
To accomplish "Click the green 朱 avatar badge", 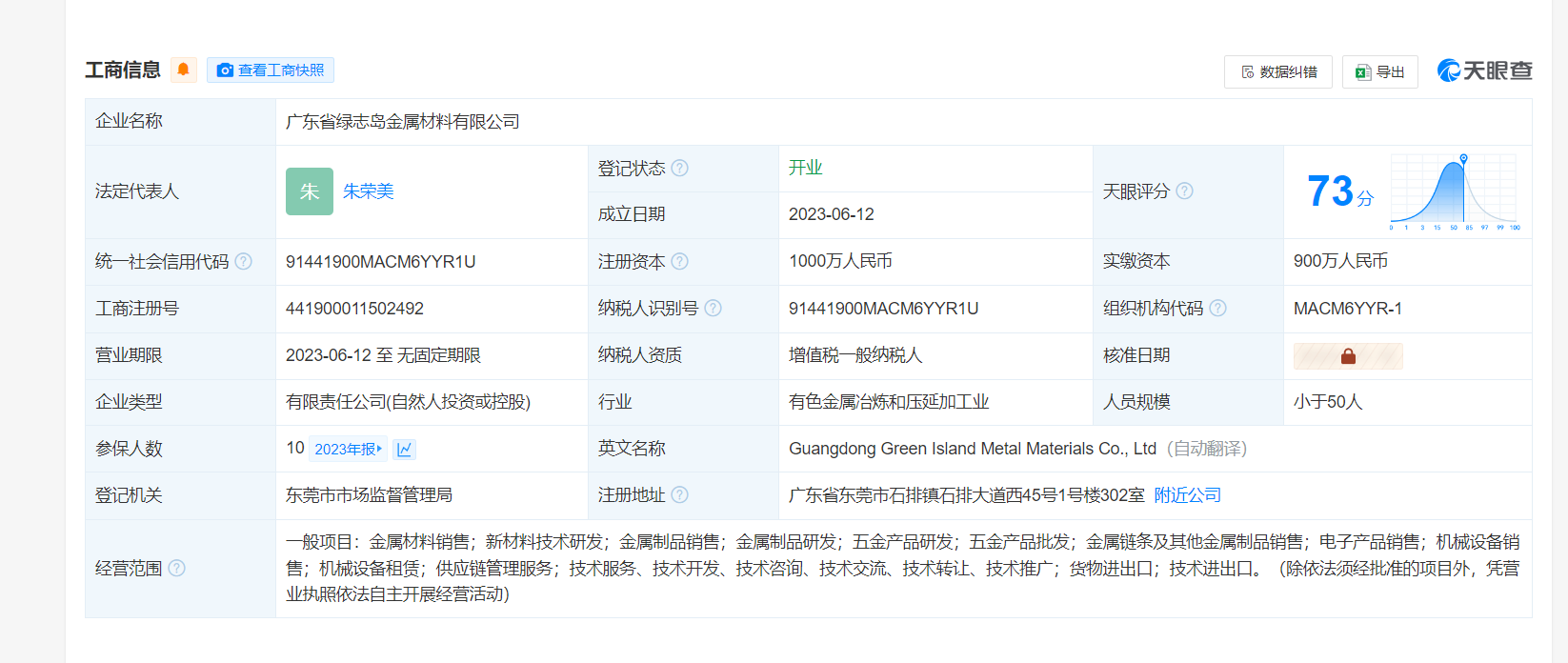I will [310, 191].
